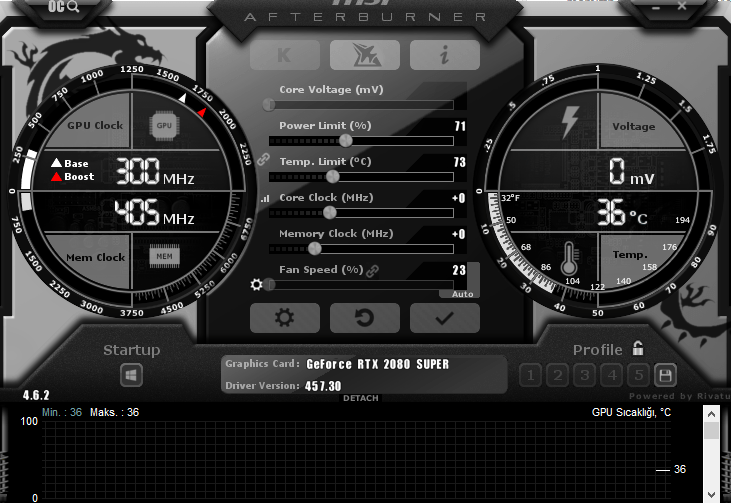This screenshot has width=731, height=503.
Task: Select profile slot 1
Action: tap(531, 375)
